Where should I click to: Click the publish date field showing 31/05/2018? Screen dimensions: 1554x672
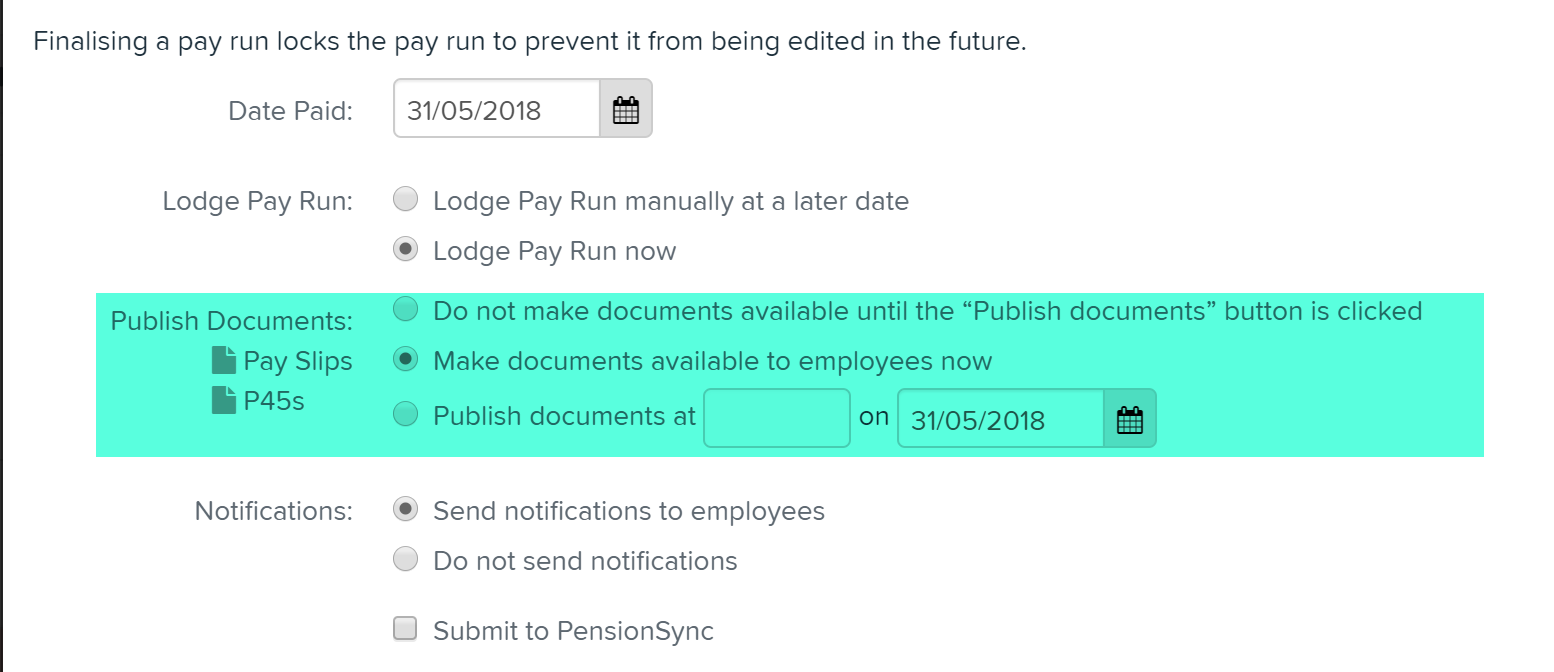click(1001, 419)
